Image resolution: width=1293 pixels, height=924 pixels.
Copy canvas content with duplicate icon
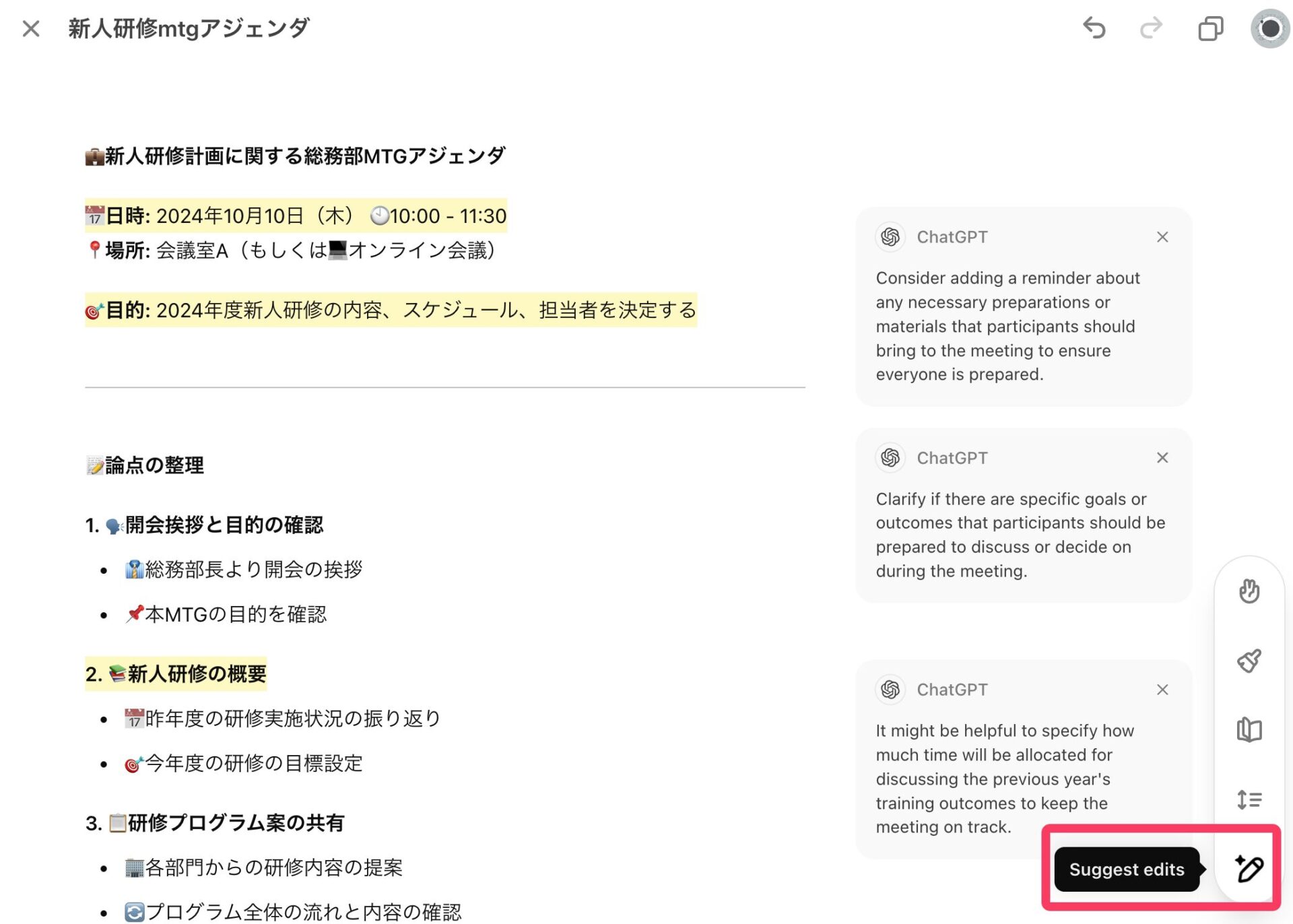tap(1210, 28)
